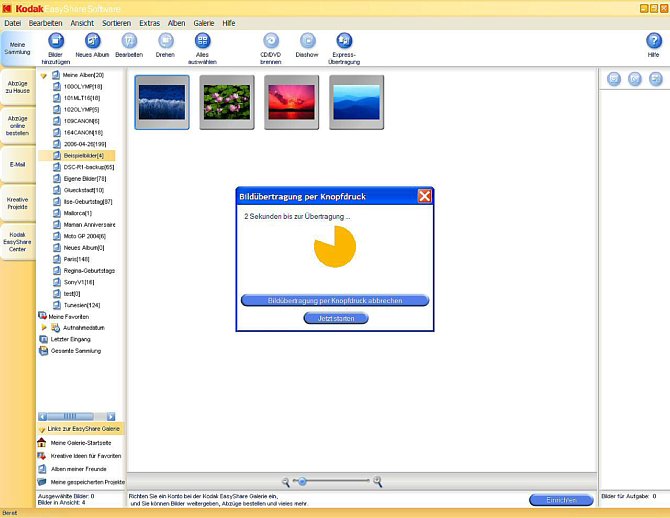Switch to Meine Sammlung tab
Image resolution: width=670 pixels, height=518 pixels.
tap(18, 48)
